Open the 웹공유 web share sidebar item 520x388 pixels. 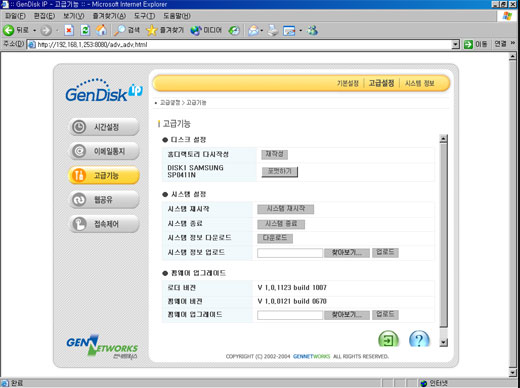(104, 200)
